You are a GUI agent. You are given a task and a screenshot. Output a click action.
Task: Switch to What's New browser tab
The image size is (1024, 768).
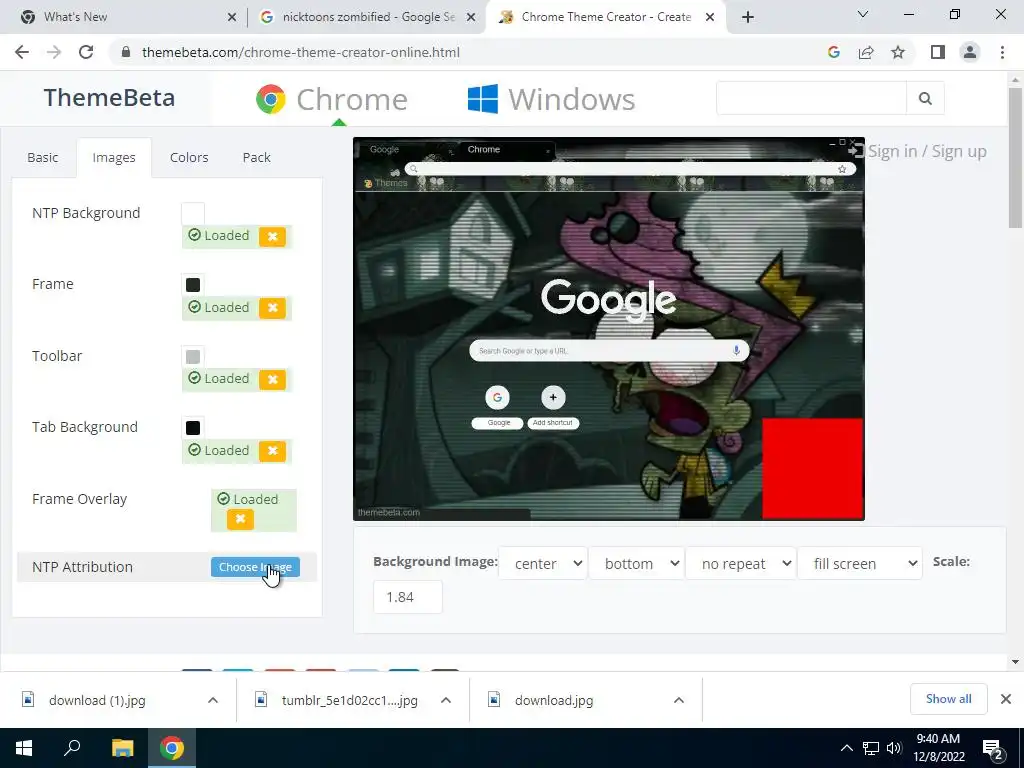tap(124, 17)
